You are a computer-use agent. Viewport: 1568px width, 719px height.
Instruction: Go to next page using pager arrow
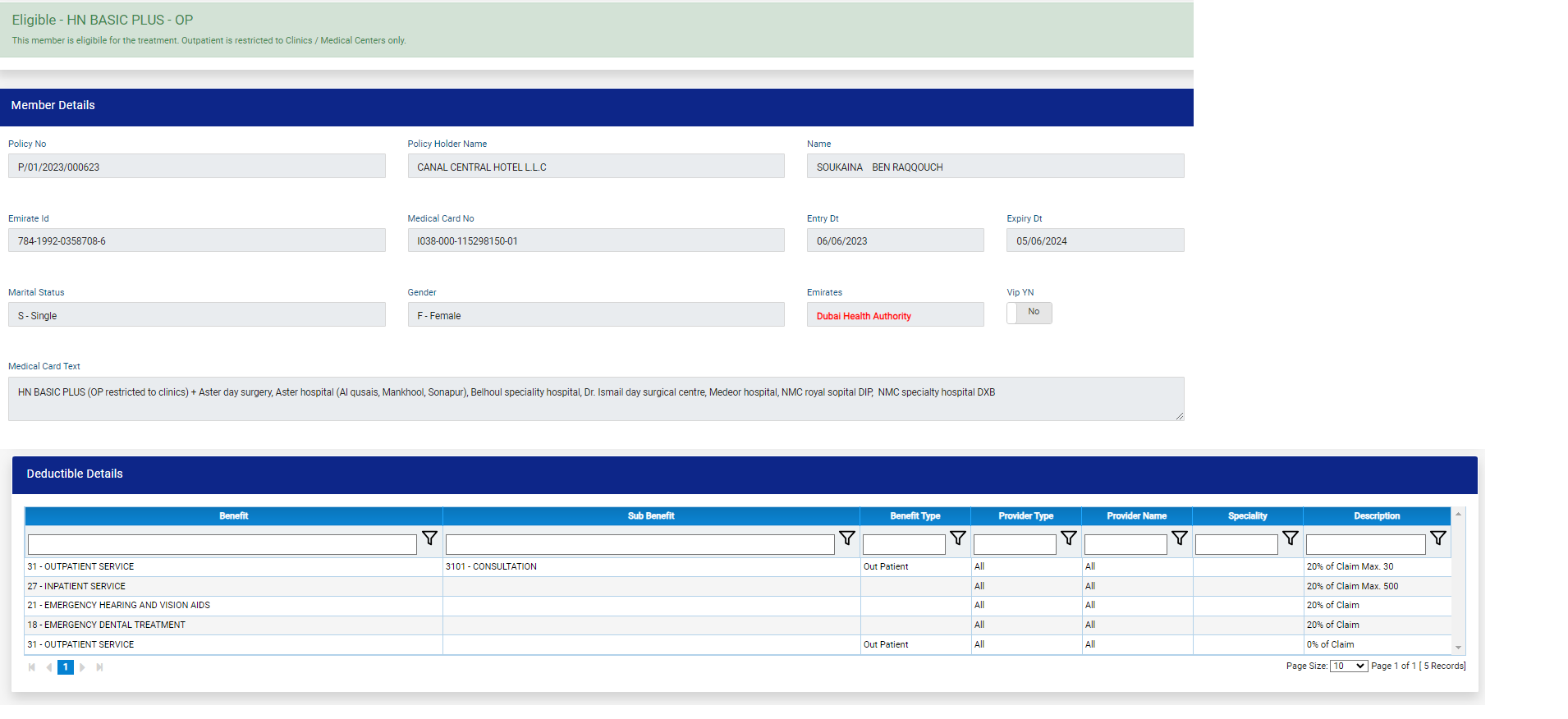(x=82, y=667)
